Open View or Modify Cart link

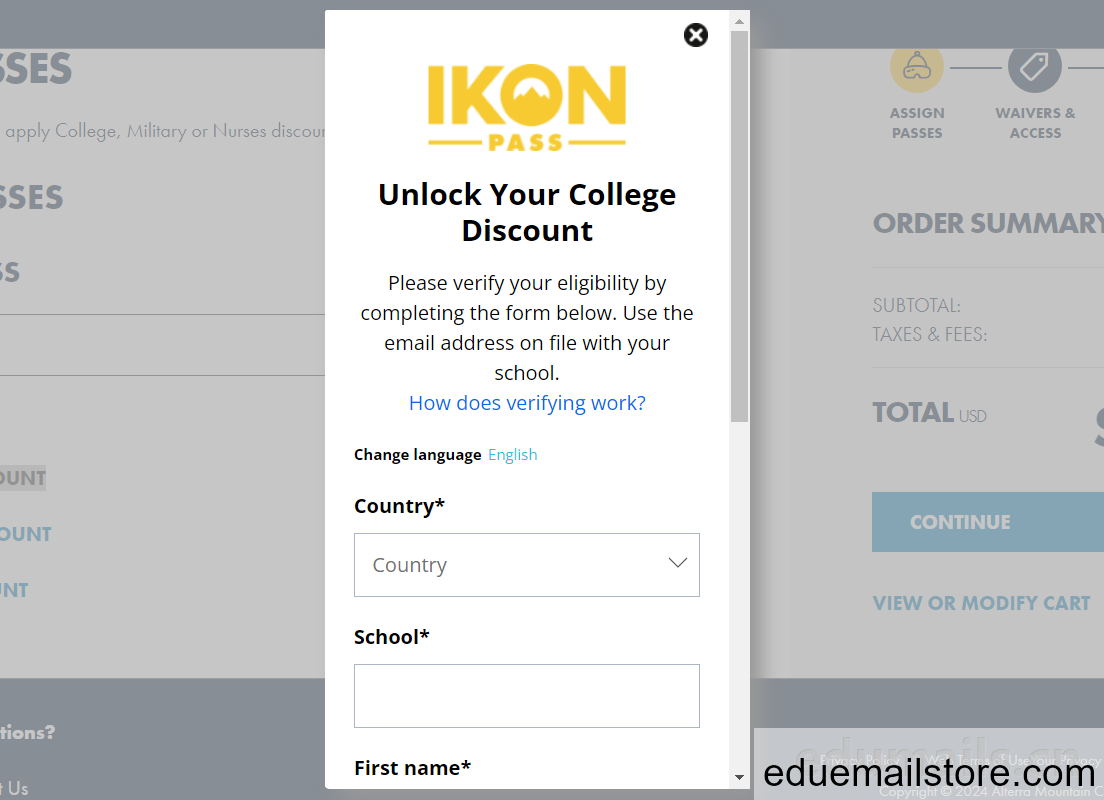pos(981,604)
